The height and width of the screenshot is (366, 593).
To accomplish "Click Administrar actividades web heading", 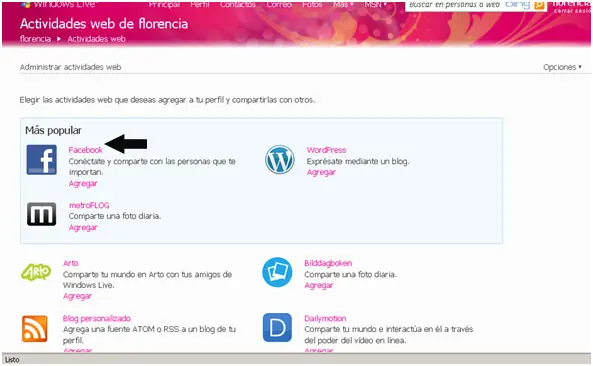I will [70, 67].
